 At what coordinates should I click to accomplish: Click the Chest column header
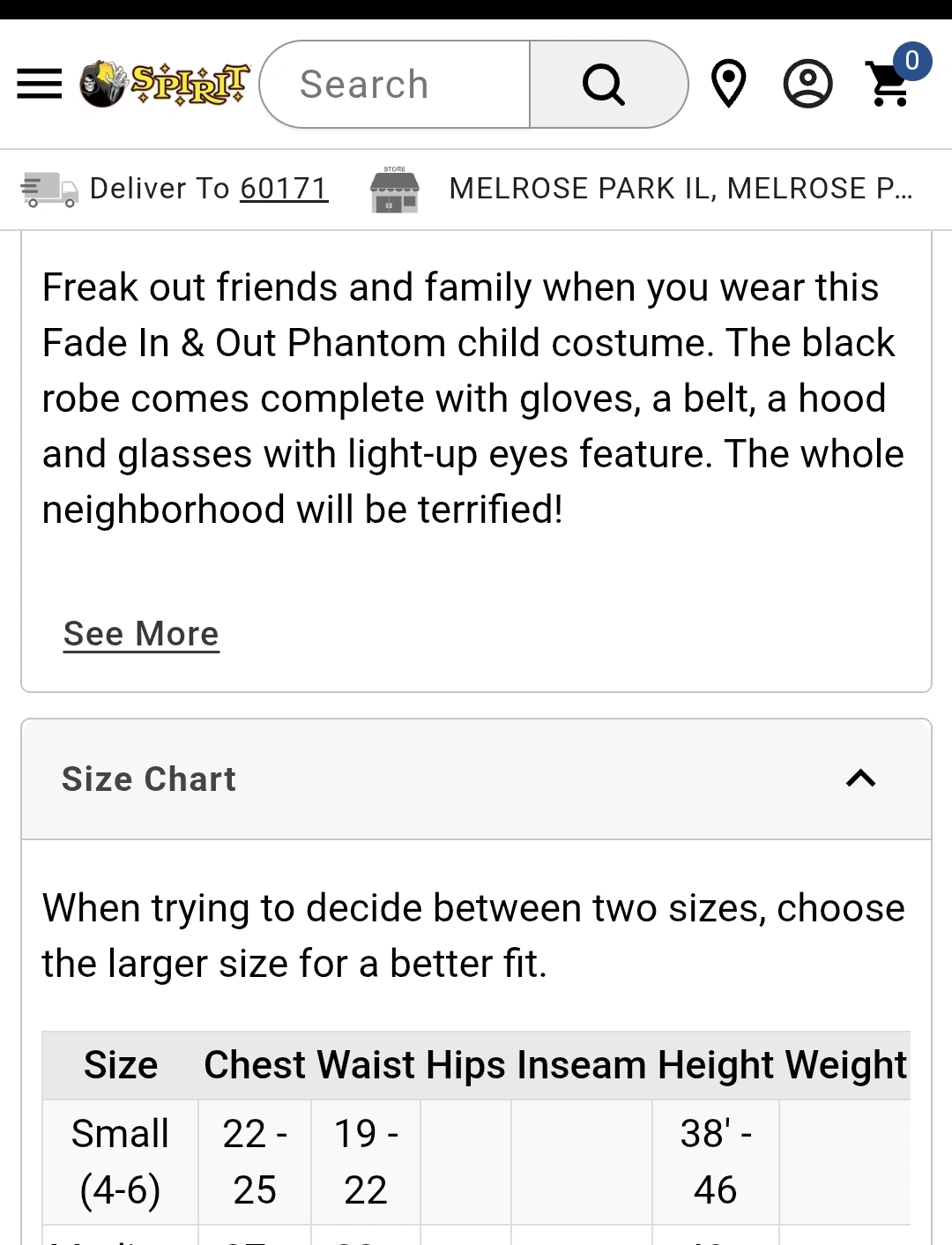coord(255,1065)
